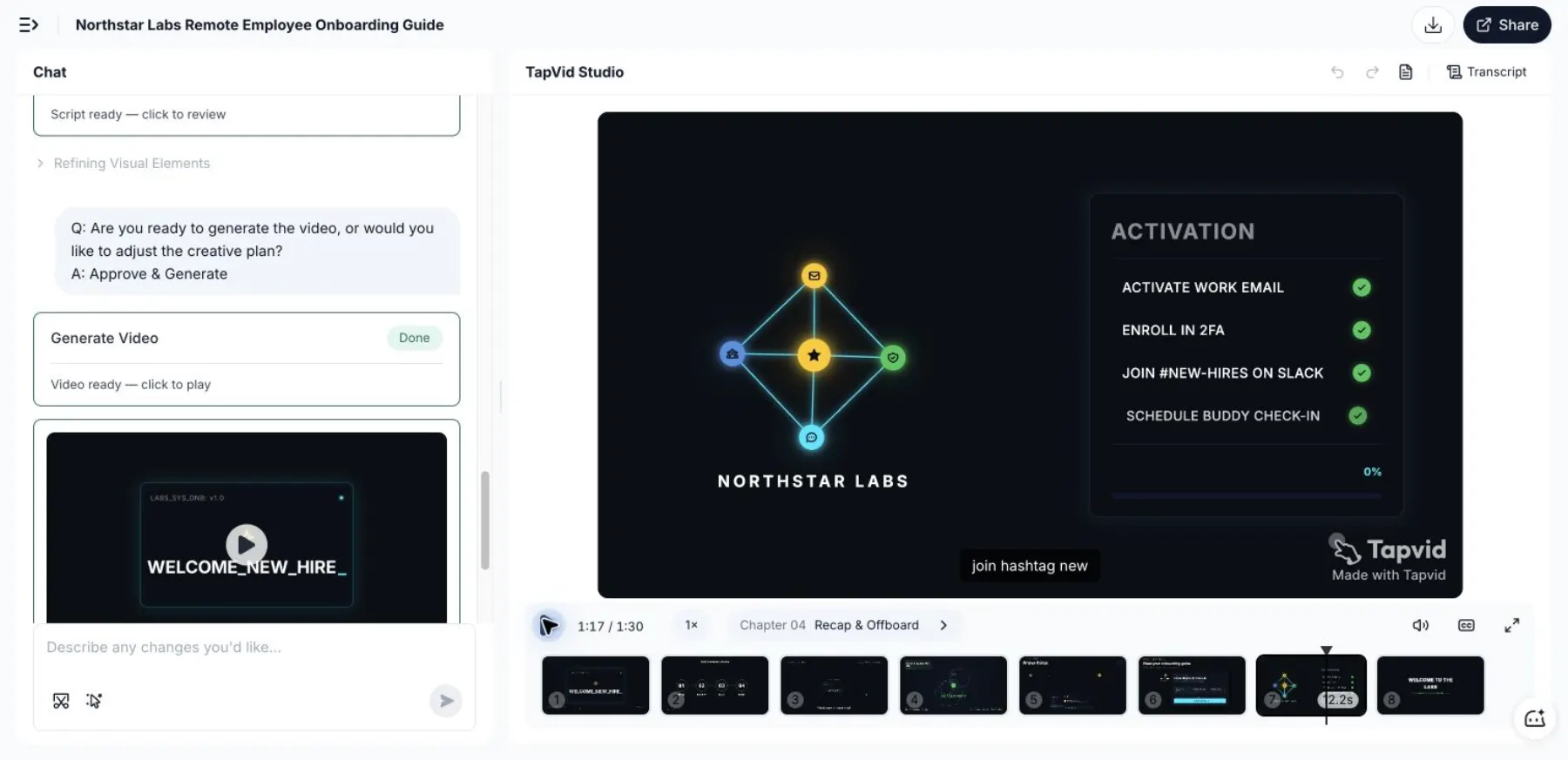Click the Share button
1568x760 pixels.
coord(1507,24)
